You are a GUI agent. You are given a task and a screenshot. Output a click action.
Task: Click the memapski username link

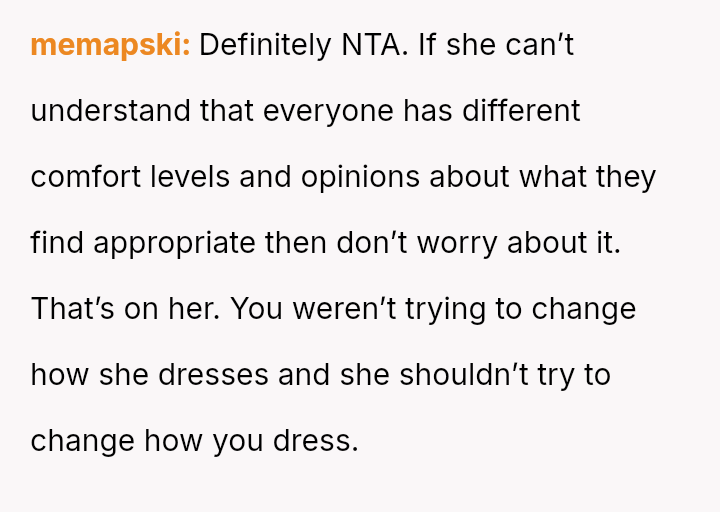coord(110,45)
